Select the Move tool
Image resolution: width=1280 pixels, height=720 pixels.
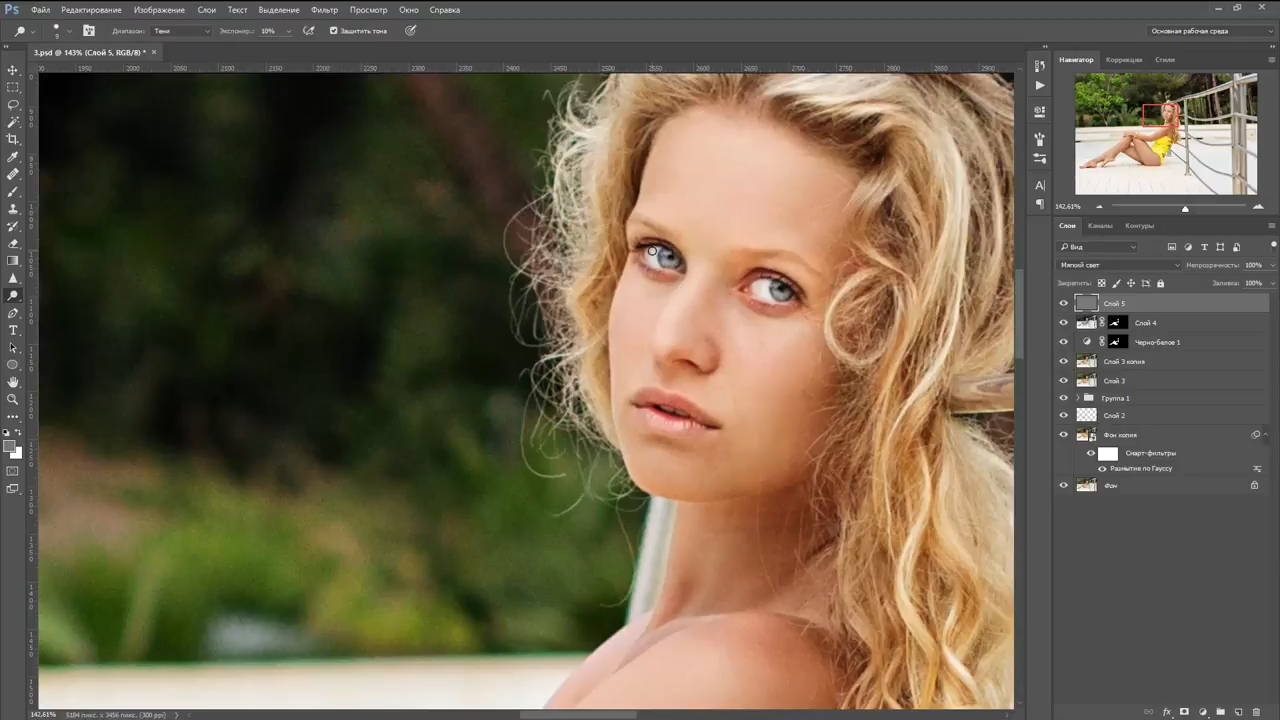pyautogui.click(x=13, y=70)
